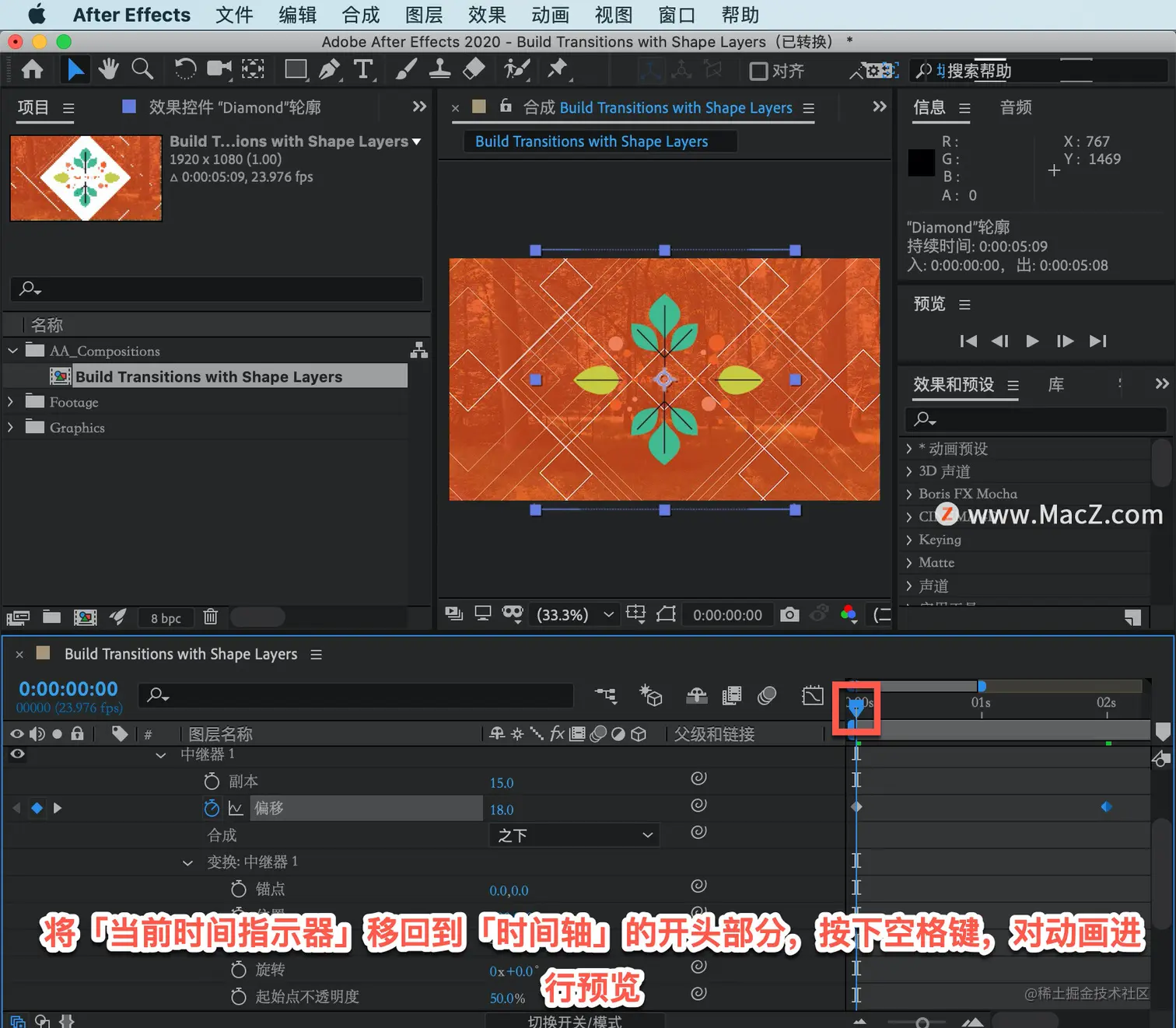Viewport: 1176px width, 1028px height.
Task: Select the Roto Brush tool
Action: pos(516,70)
